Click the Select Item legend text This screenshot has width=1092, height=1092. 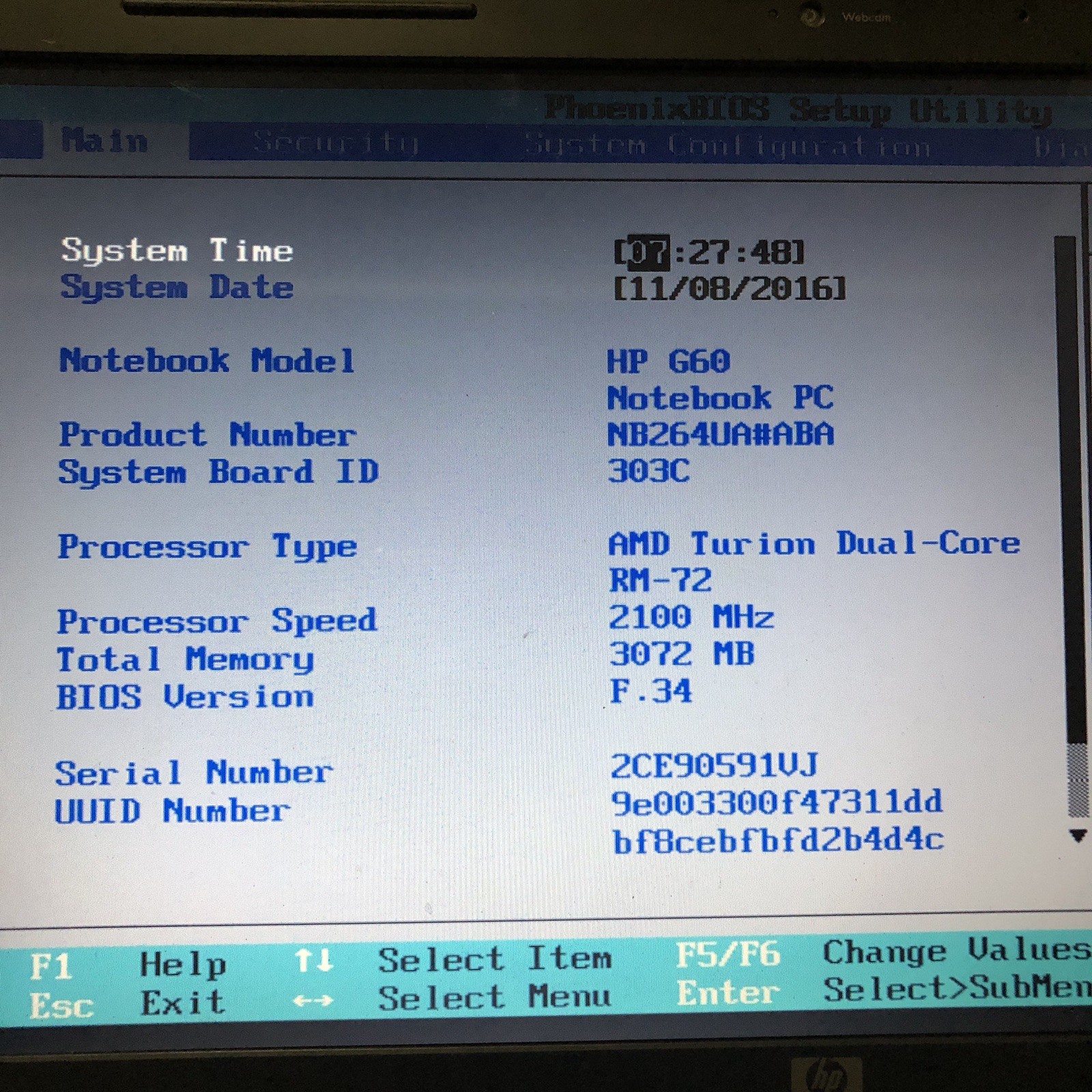pos(495,959)
